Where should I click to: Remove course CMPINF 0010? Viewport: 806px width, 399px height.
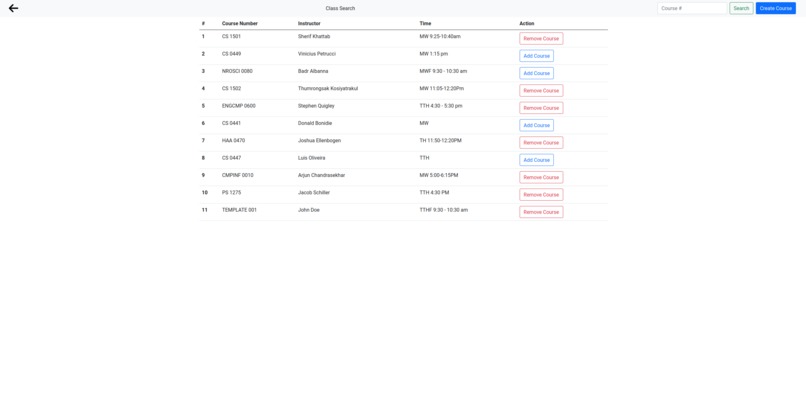point(541,177)
